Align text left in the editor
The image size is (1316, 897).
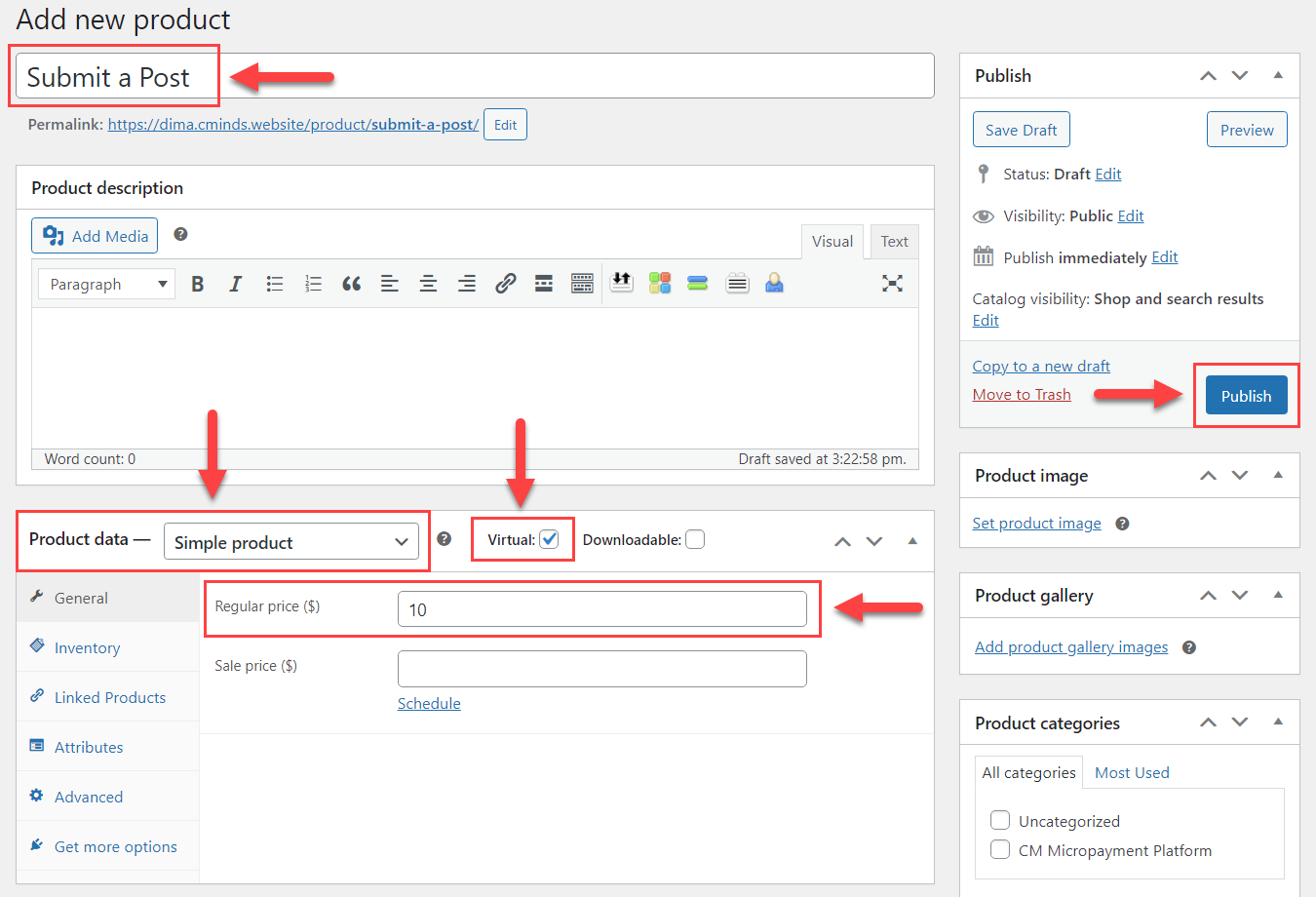[x=390, y=284]
